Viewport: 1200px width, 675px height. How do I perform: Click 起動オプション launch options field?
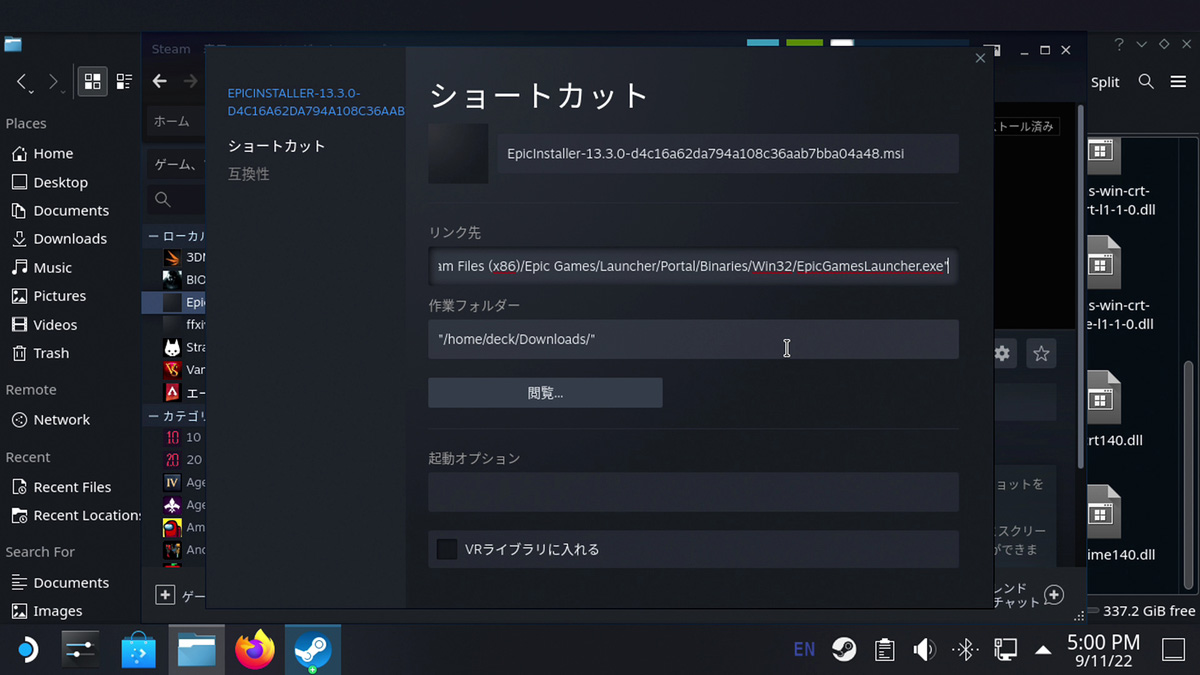click(693, 492)
